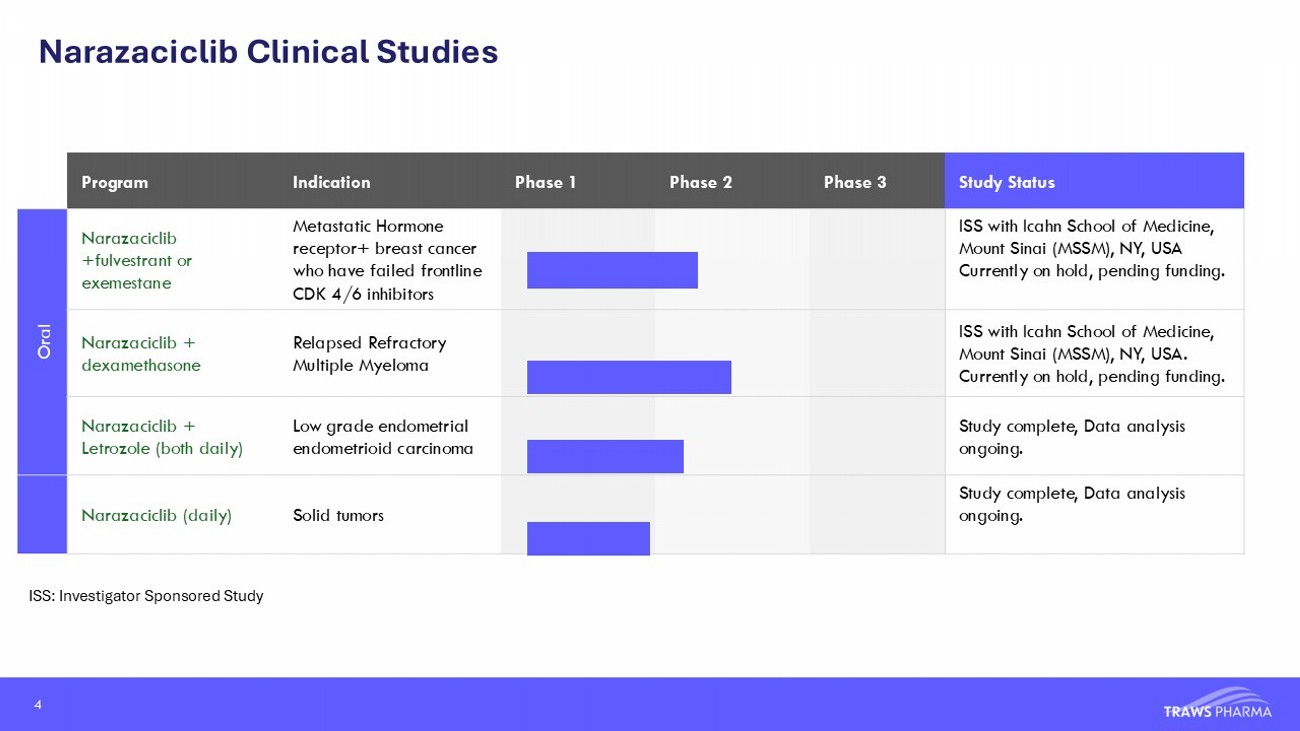Click the Narazaciclib + dexamethasone program name
The width and height of the screenshot is (1300, 731).
[x=140, y=354]
